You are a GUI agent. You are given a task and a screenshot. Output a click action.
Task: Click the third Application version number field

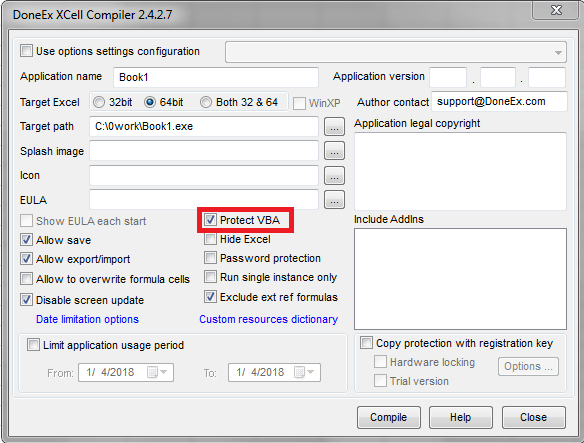tap(547, 77)
